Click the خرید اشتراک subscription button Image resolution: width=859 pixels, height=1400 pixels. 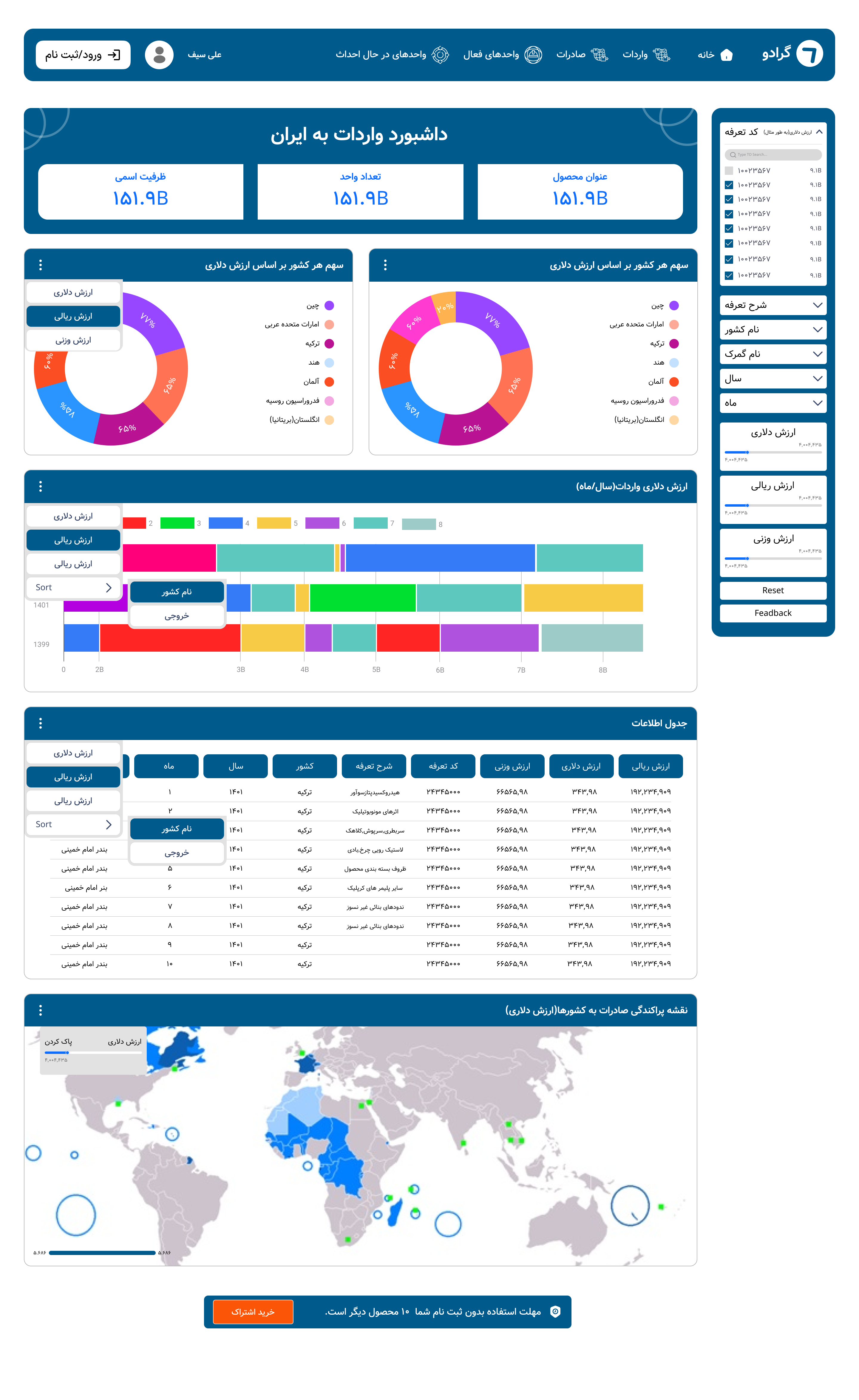pos(253,1312)
